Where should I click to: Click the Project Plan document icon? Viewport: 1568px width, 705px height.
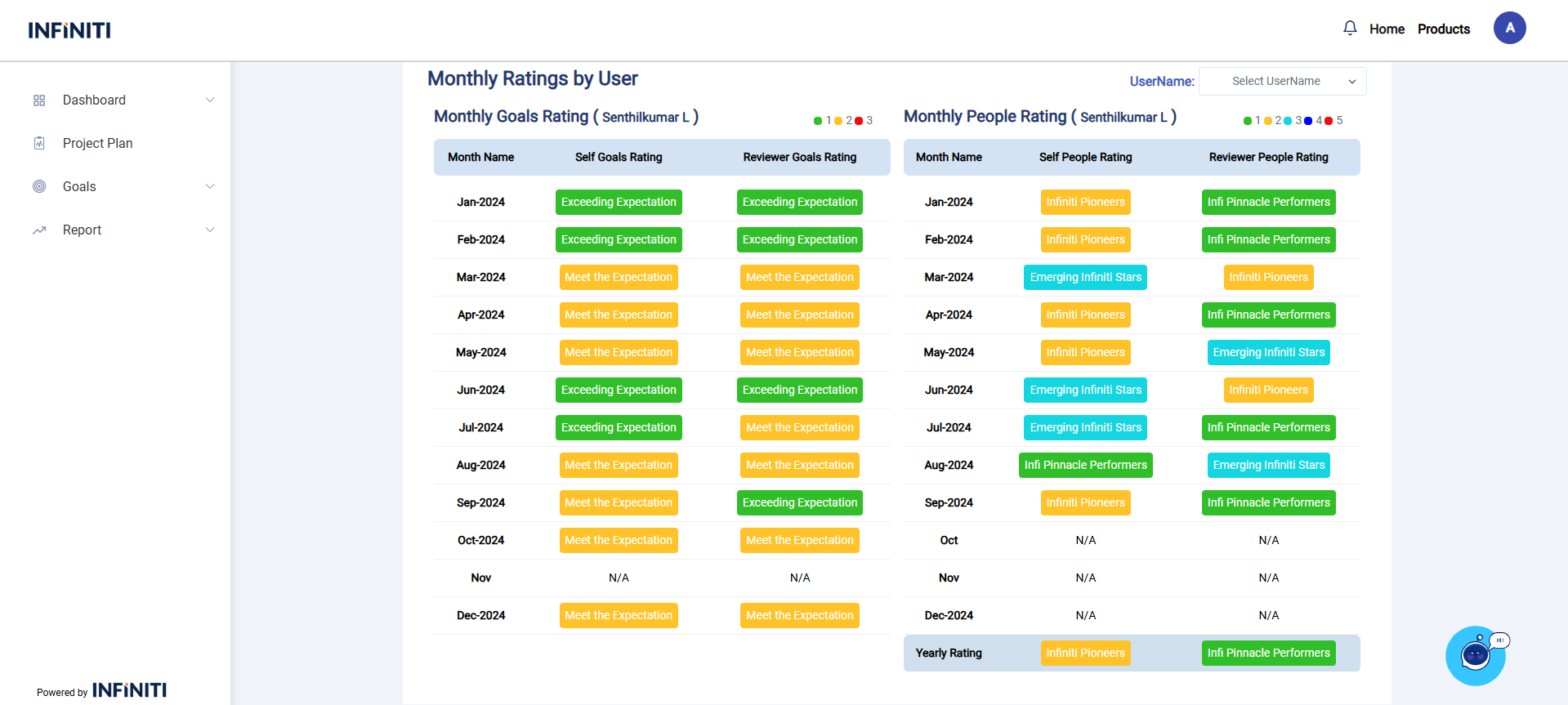[39, 144]
